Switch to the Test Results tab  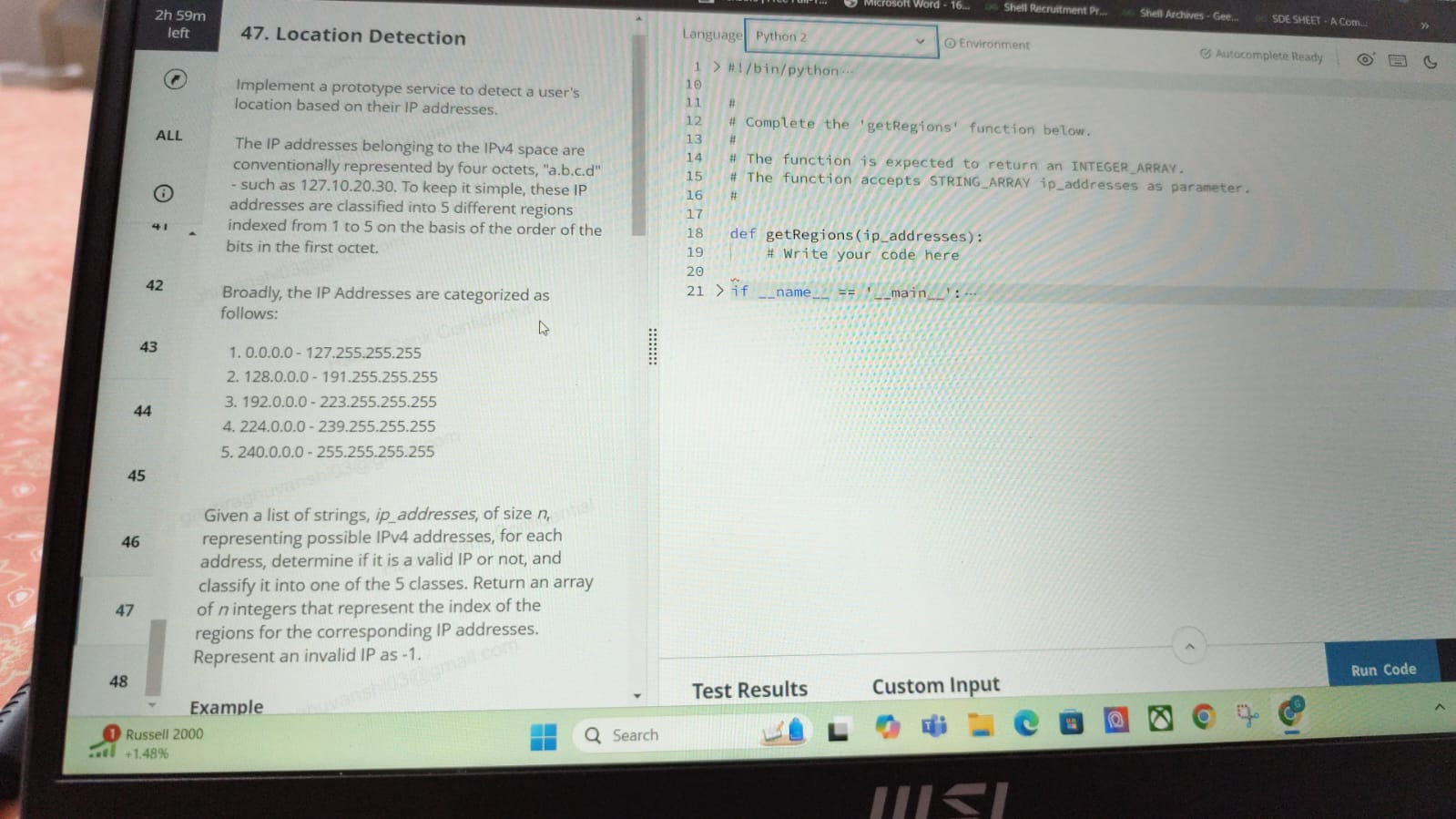pyautogui.click(x=749, y=690)
